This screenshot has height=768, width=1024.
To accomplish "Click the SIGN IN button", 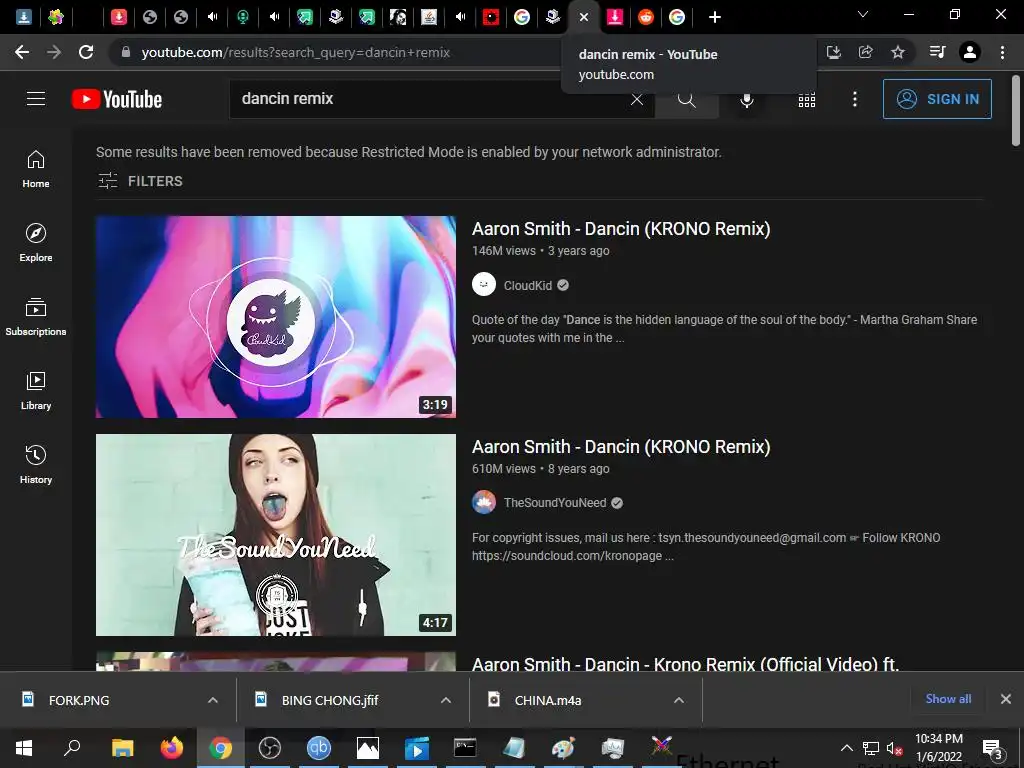I will coord(937,99).
